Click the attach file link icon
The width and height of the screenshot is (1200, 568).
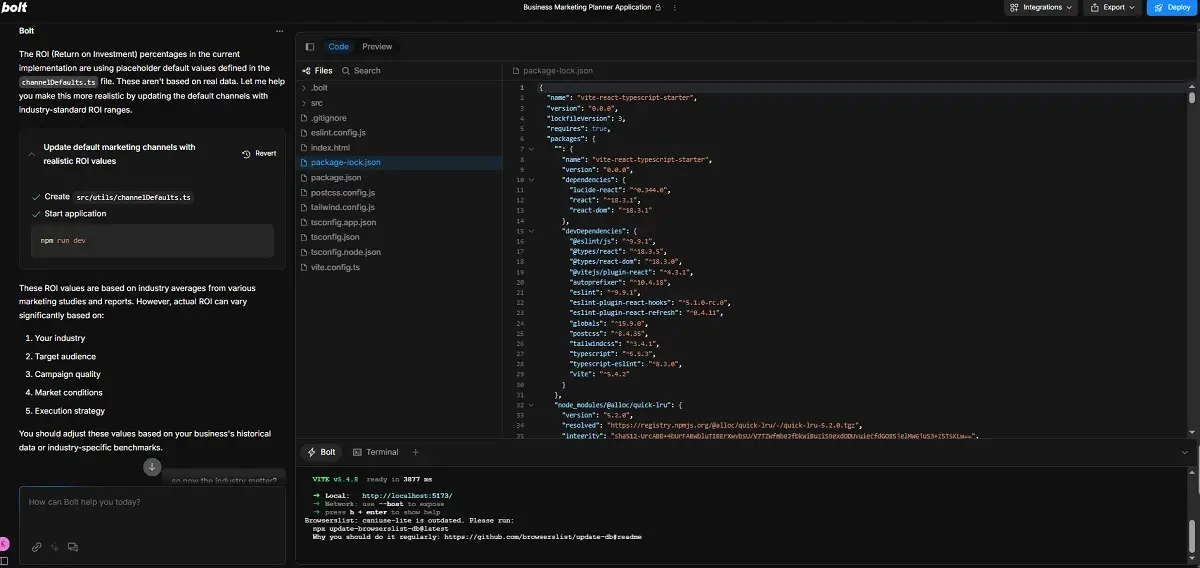pos(37,547)
